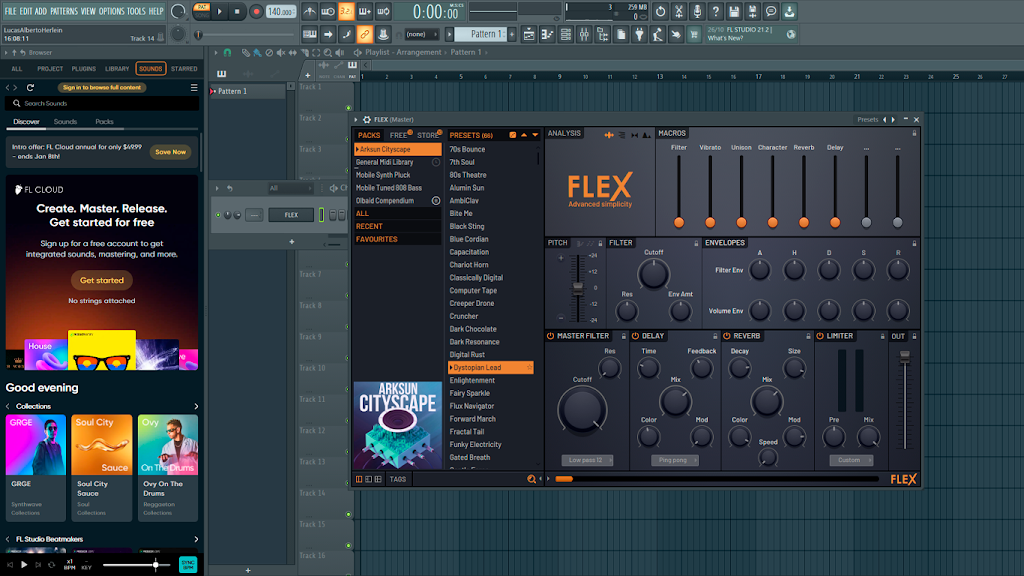Click the Get started button
Screen dimensions: 1024x576
tap(101, 280)
